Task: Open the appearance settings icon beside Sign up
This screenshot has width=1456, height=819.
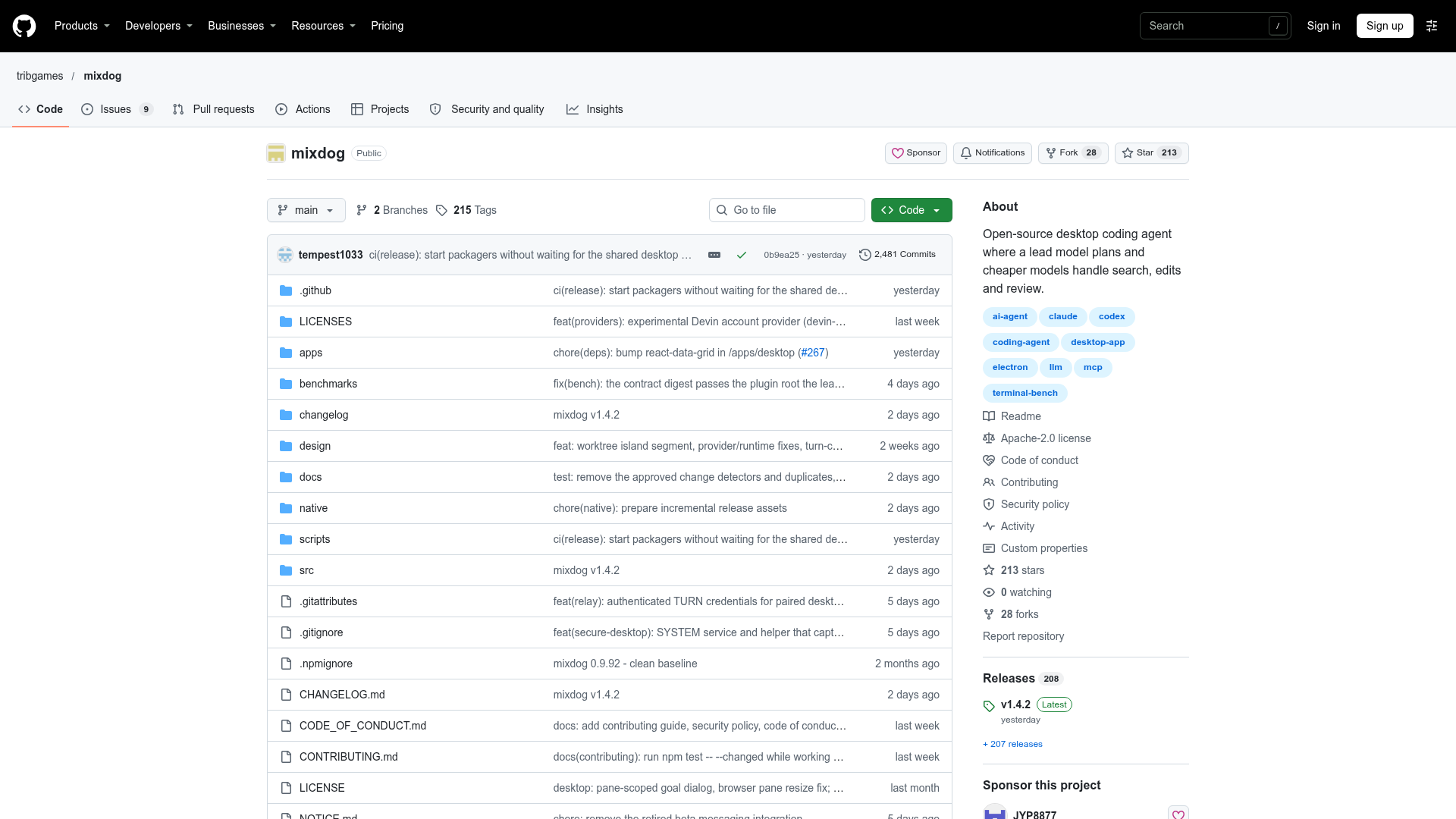Action: point(1432,26)
